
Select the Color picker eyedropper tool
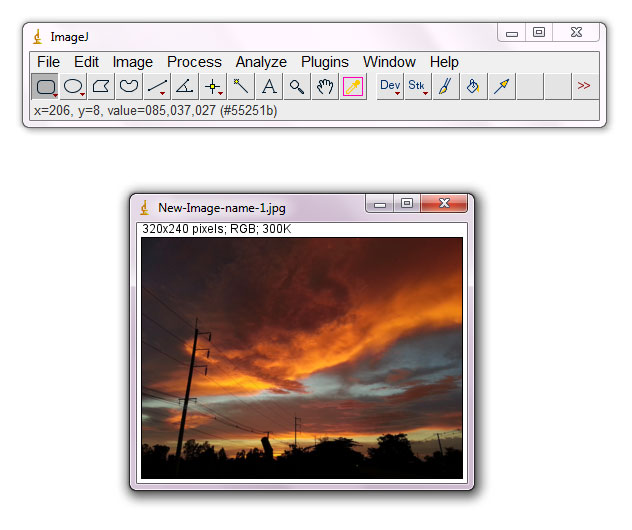pos(353,86)
